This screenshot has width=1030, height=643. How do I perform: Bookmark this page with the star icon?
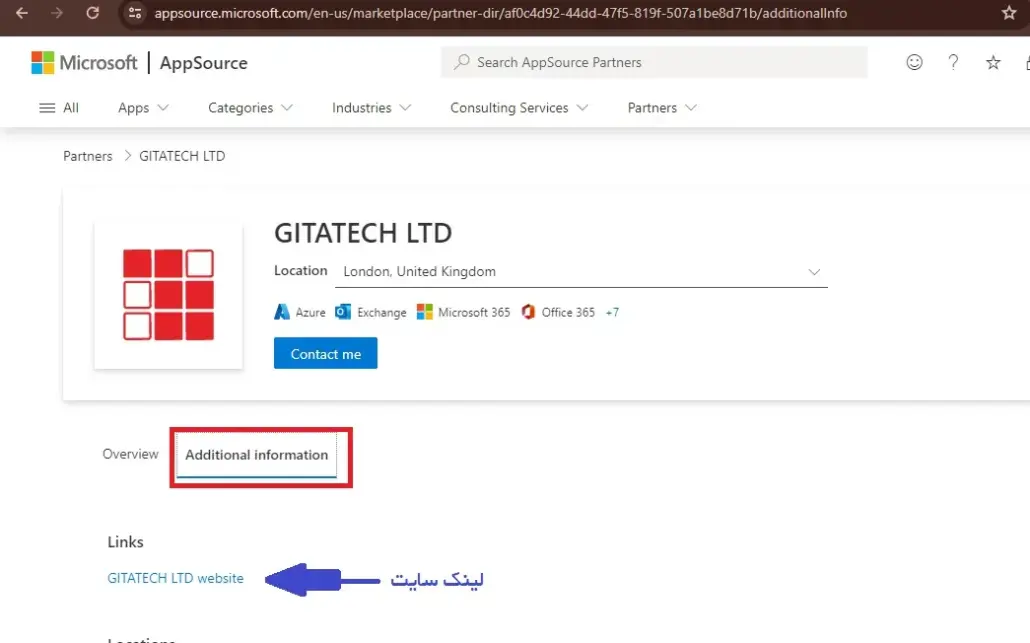1009,12
